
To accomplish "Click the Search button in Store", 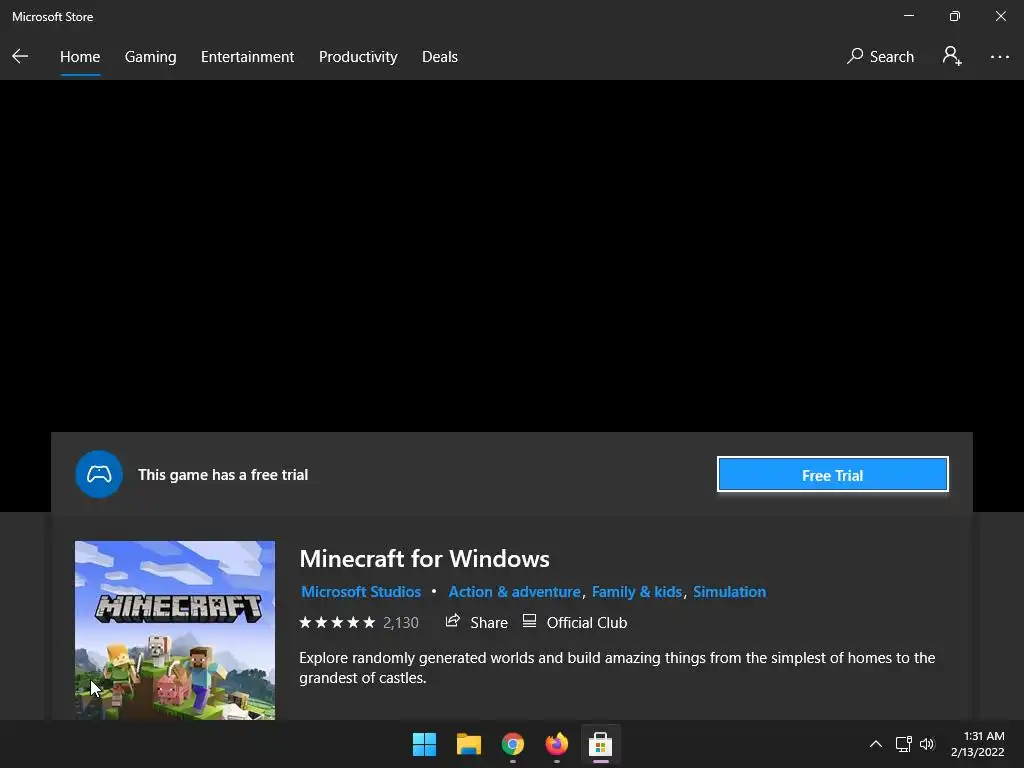I will (x=880, y=57).
